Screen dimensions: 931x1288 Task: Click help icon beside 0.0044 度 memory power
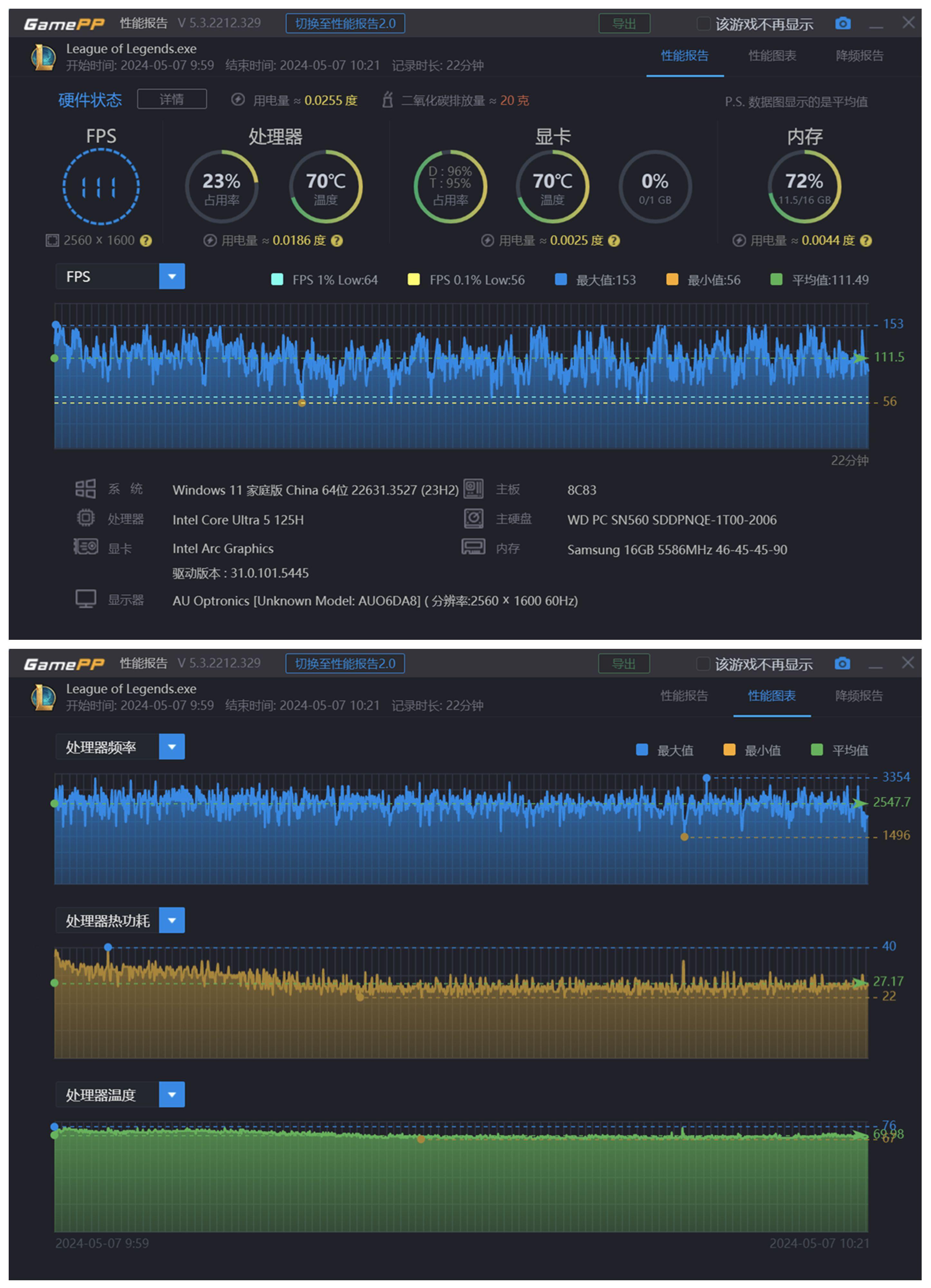pyautogui.click(x=866, y=241)
